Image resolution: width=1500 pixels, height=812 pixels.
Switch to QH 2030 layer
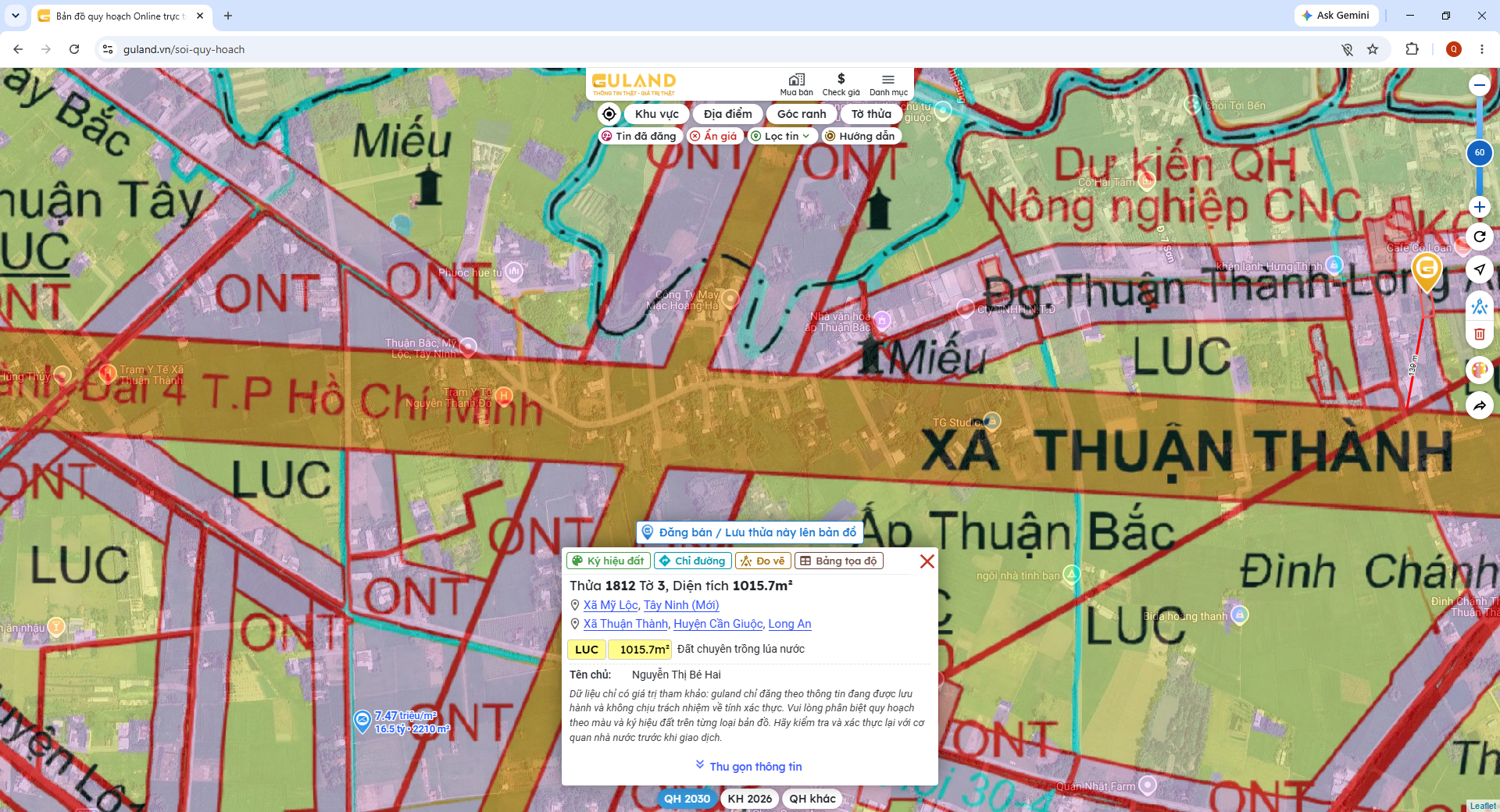687,799
